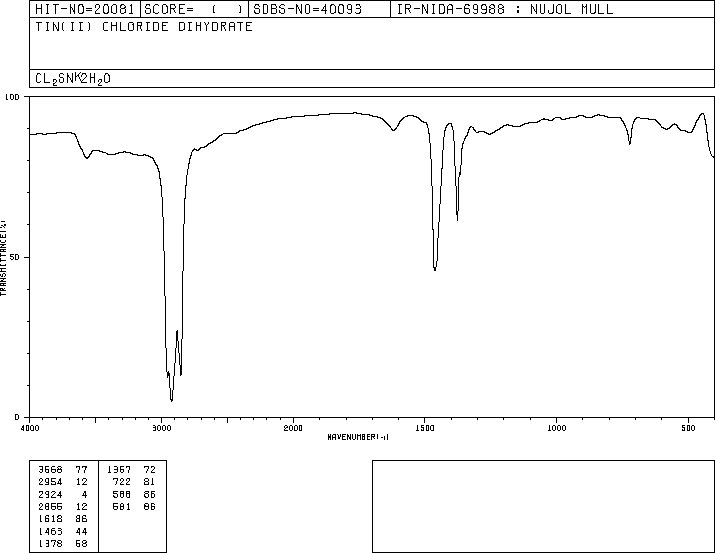Select the 1378 wavenumber in the peak table
715x553 pixels.
click(50, 543)
